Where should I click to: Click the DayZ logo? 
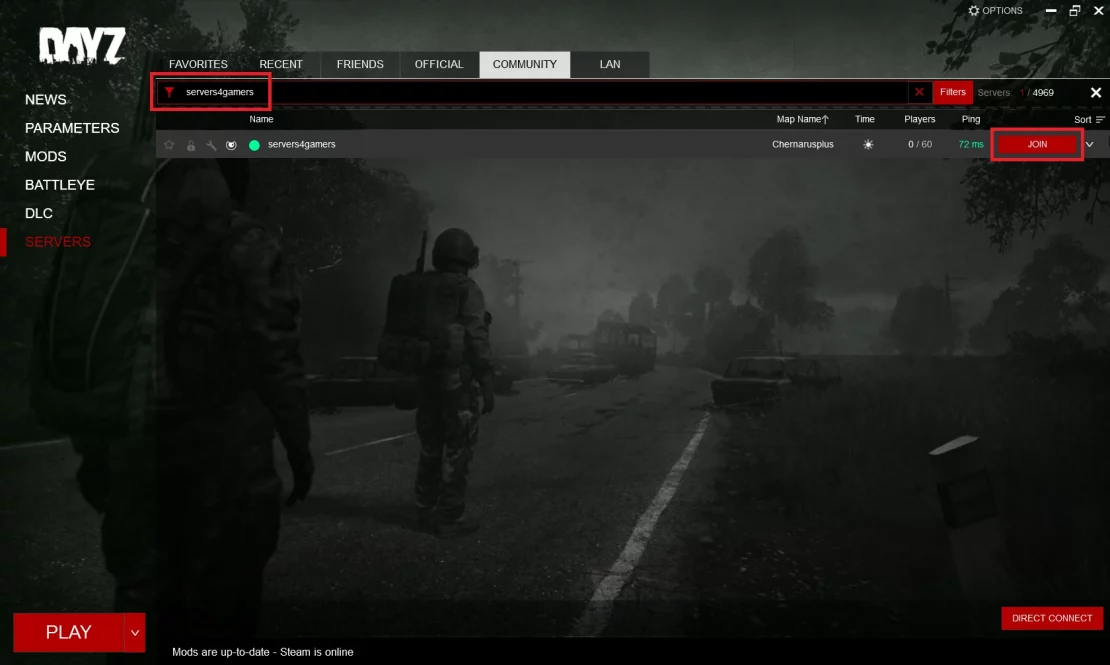click(82, 46)
